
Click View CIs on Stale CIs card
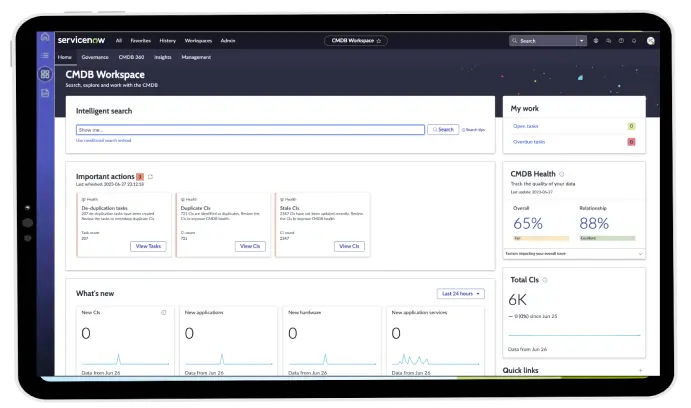349,246
